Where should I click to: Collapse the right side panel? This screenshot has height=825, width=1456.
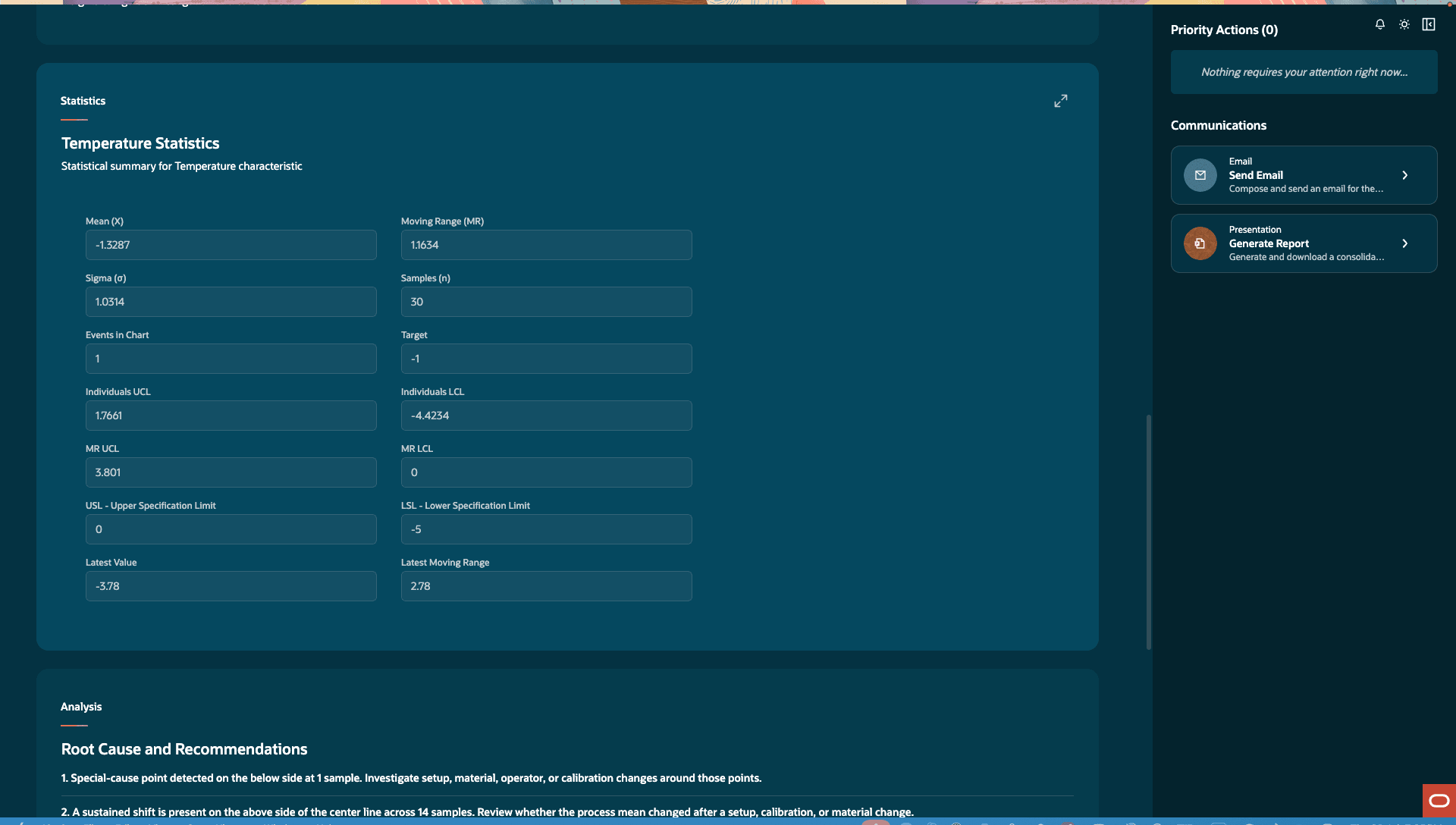1429,24
